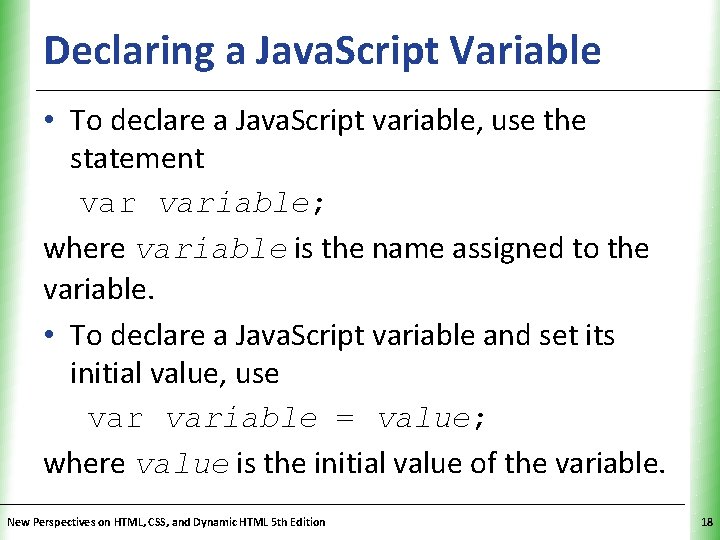Click the footer text 'New Perspectives on HTML, CSS'
Screen dimensions: 720x540
(x=165, y=522)
